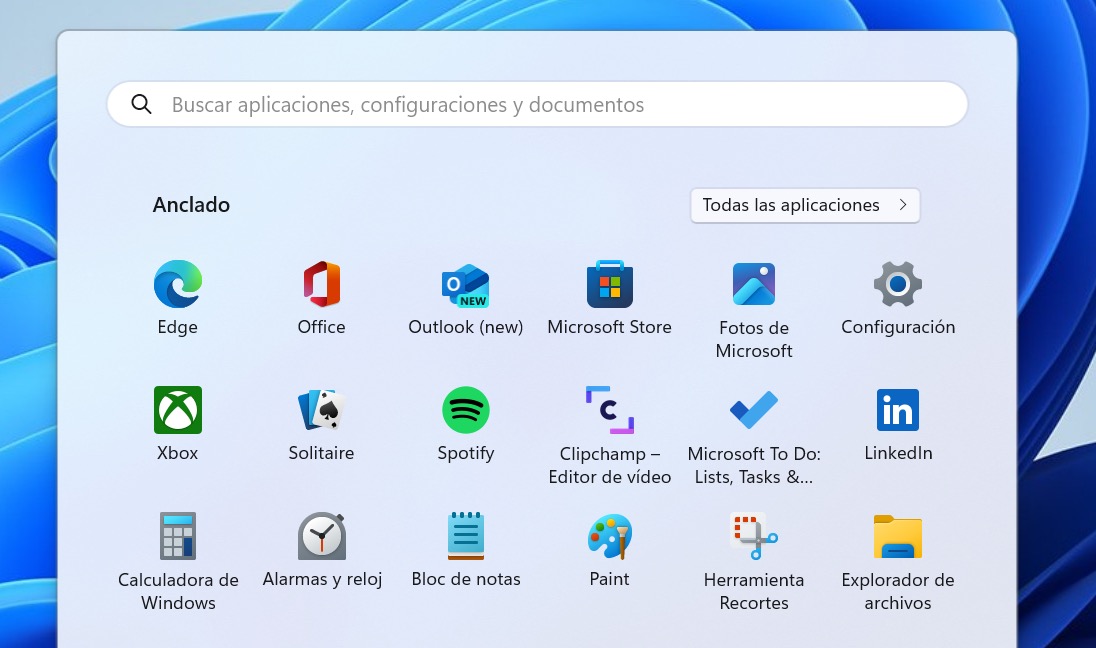The image size is (1096, 648).
Task: Open Calculadora de Windows icon
Action: click(178, 535)
